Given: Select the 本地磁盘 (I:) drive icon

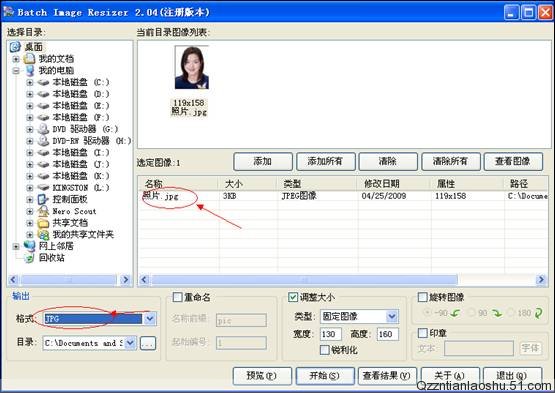Looking at the screenshot, I should (x=43, y=153).
